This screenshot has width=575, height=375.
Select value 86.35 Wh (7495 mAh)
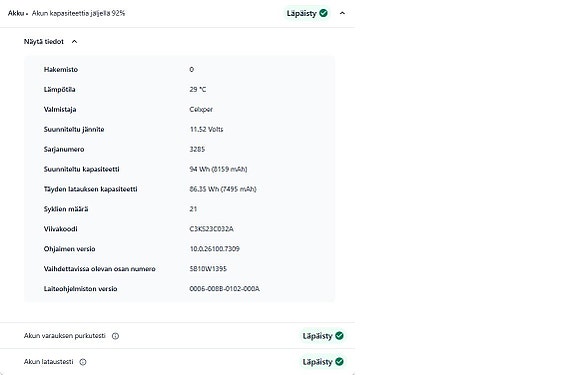click(x=223, y=189)
